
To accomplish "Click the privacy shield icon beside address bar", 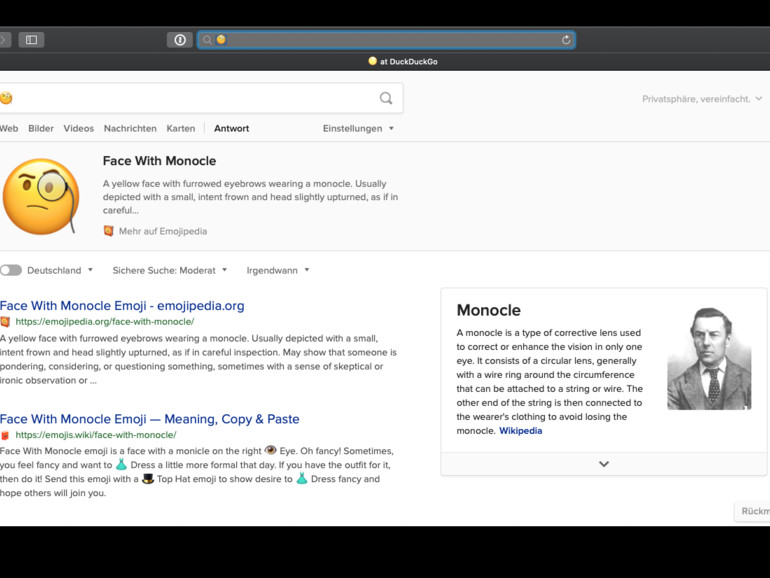I will 180,40.
